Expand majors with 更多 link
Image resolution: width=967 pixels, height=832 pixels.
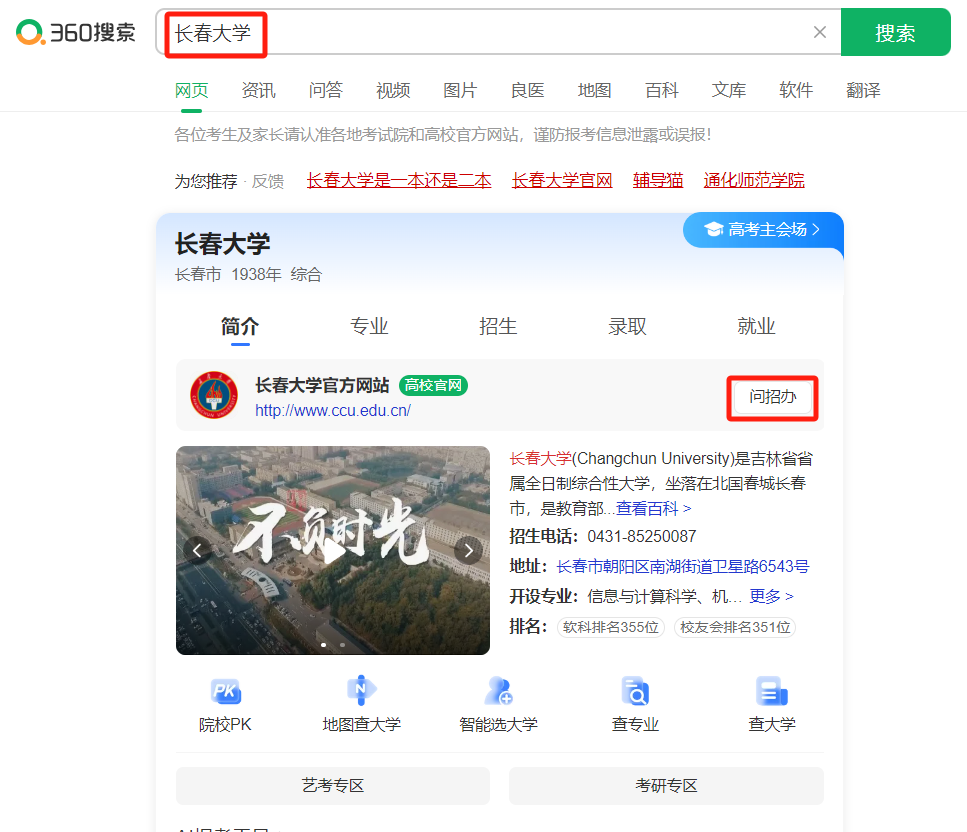[x=772, y=596]
